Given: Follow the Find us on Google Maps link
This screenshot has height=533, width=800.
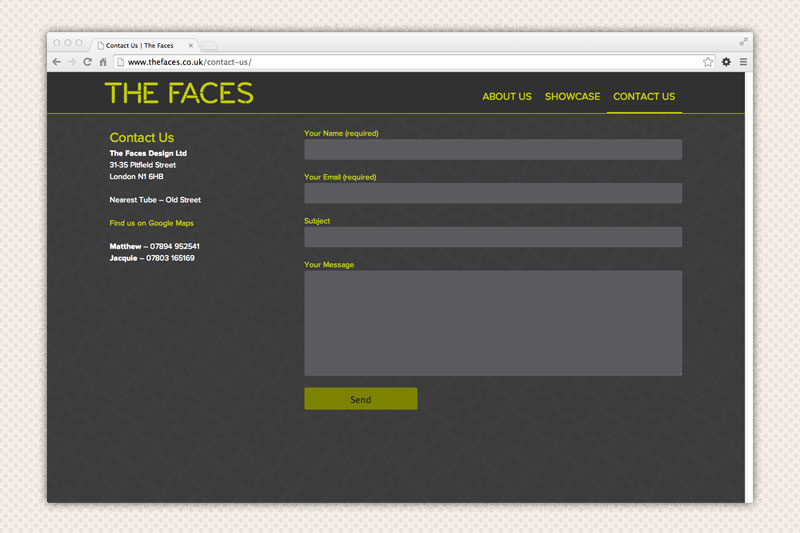Looking at the screenshot, I should tap(152, 223).
